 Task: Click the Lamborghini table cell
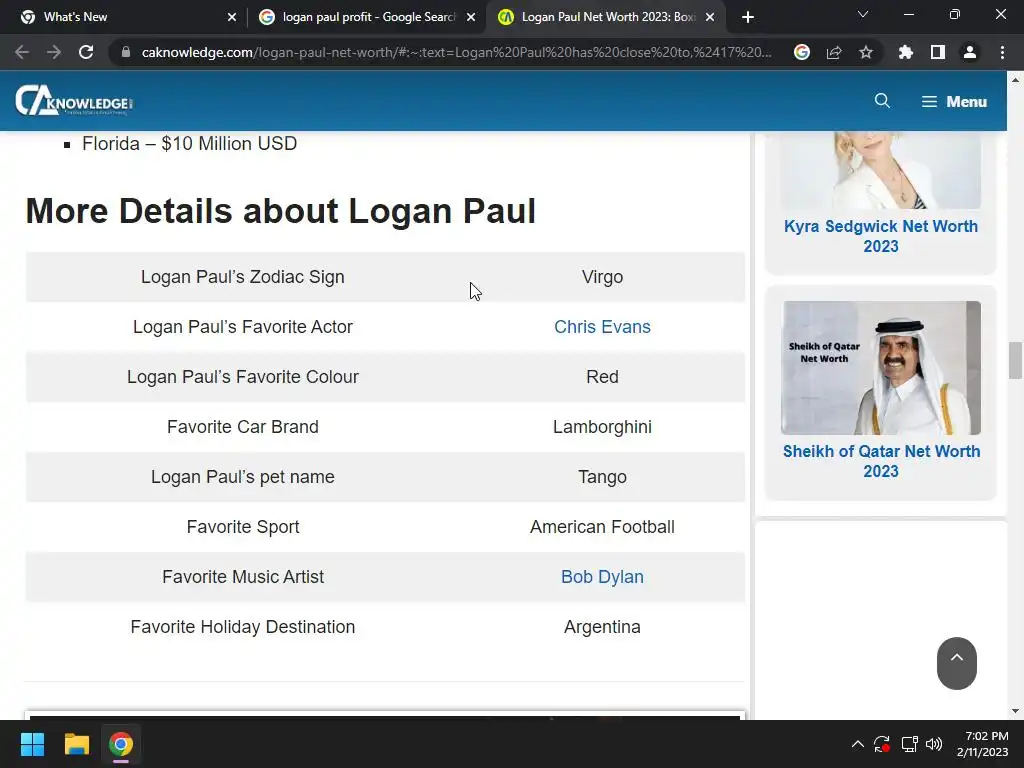(602, 426)
